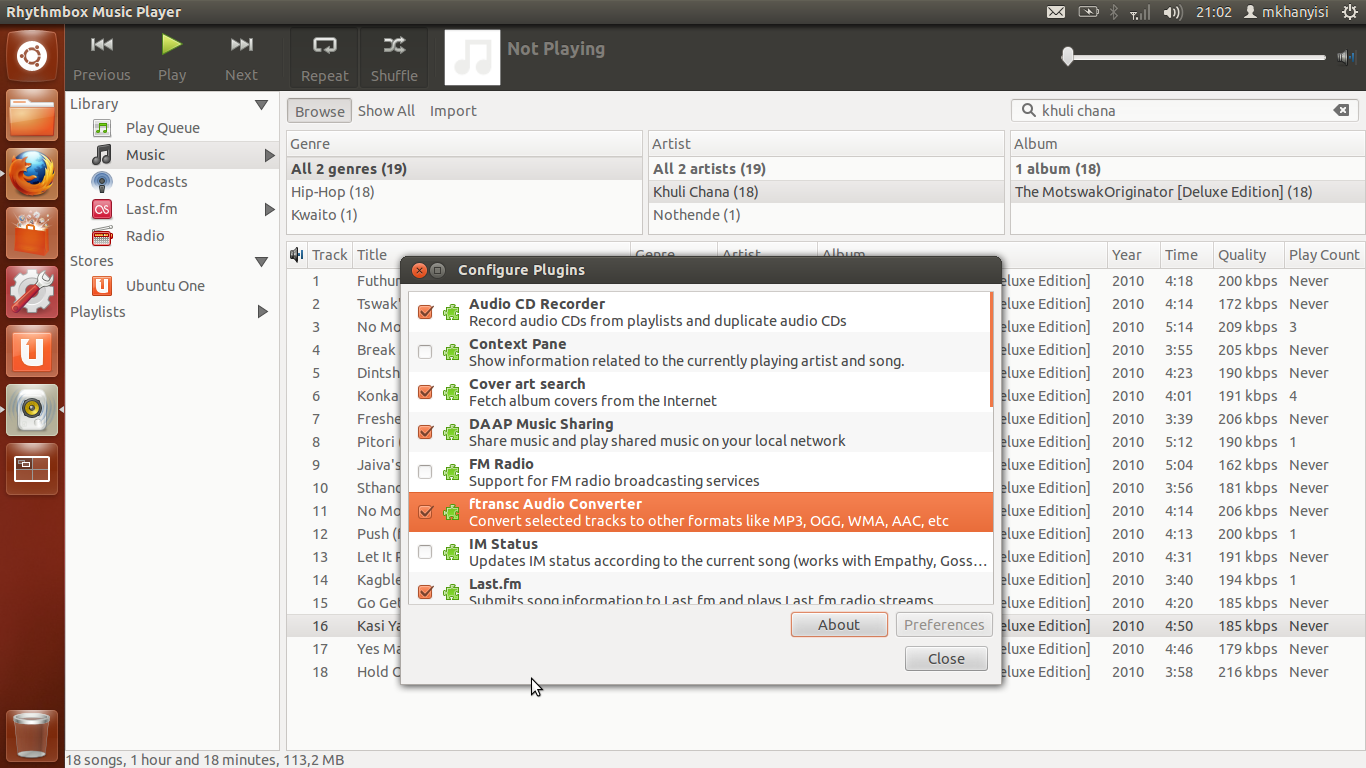Expand the Music source arrow

(x=269, y=155)
